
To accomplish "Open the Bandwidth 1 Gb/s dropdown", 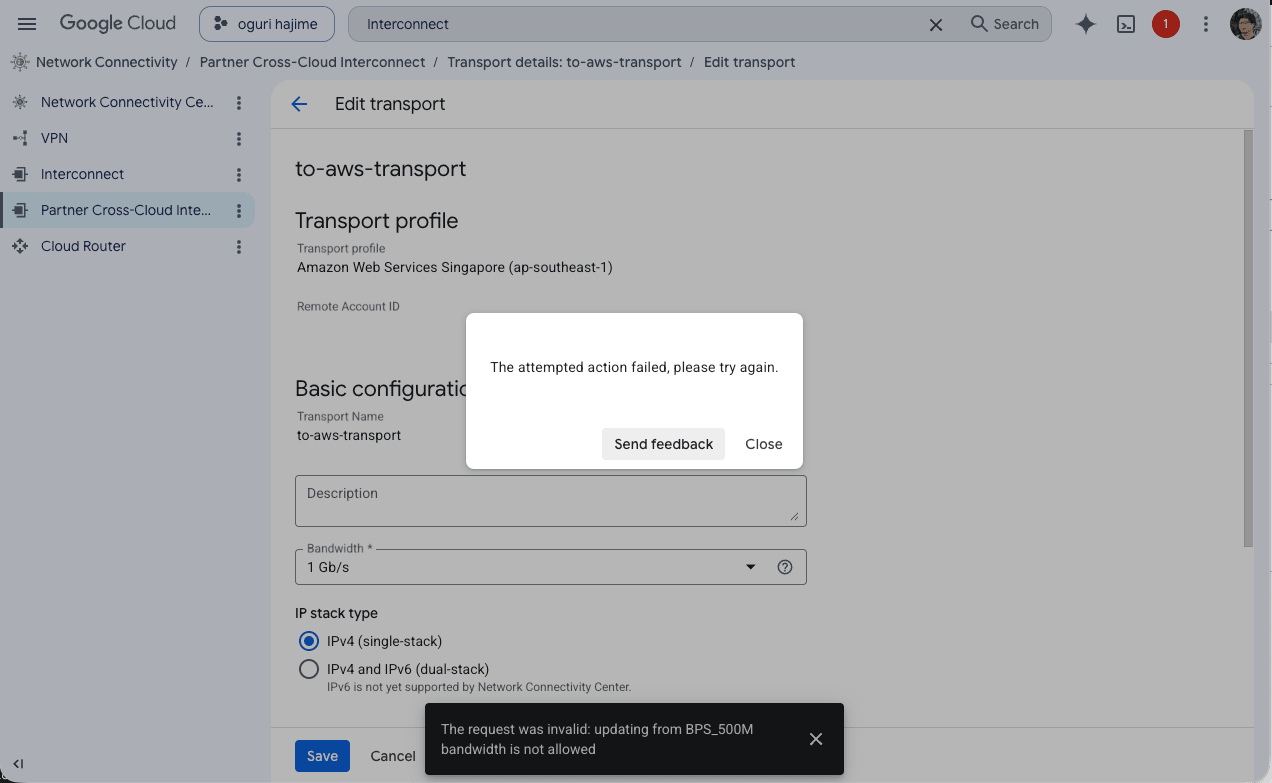I will click(551, 567).
